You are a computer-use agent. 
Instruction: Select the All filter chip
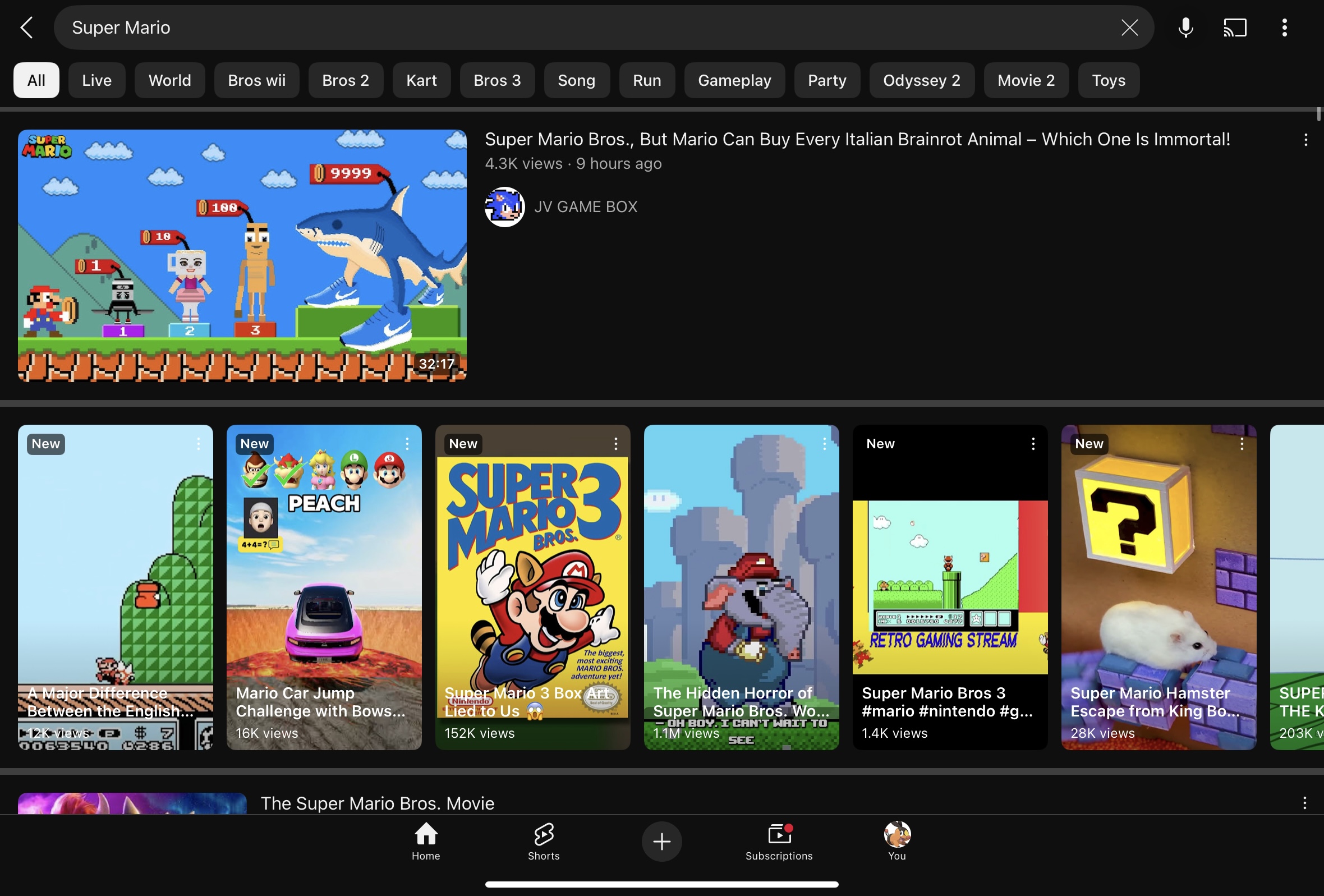coord(36,80)
